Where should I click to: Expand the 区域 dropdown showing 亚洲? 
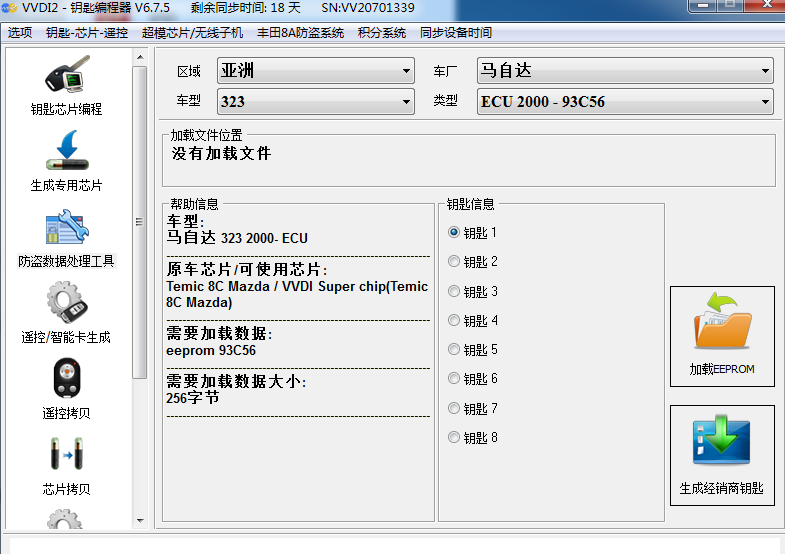tap(315, 71)
